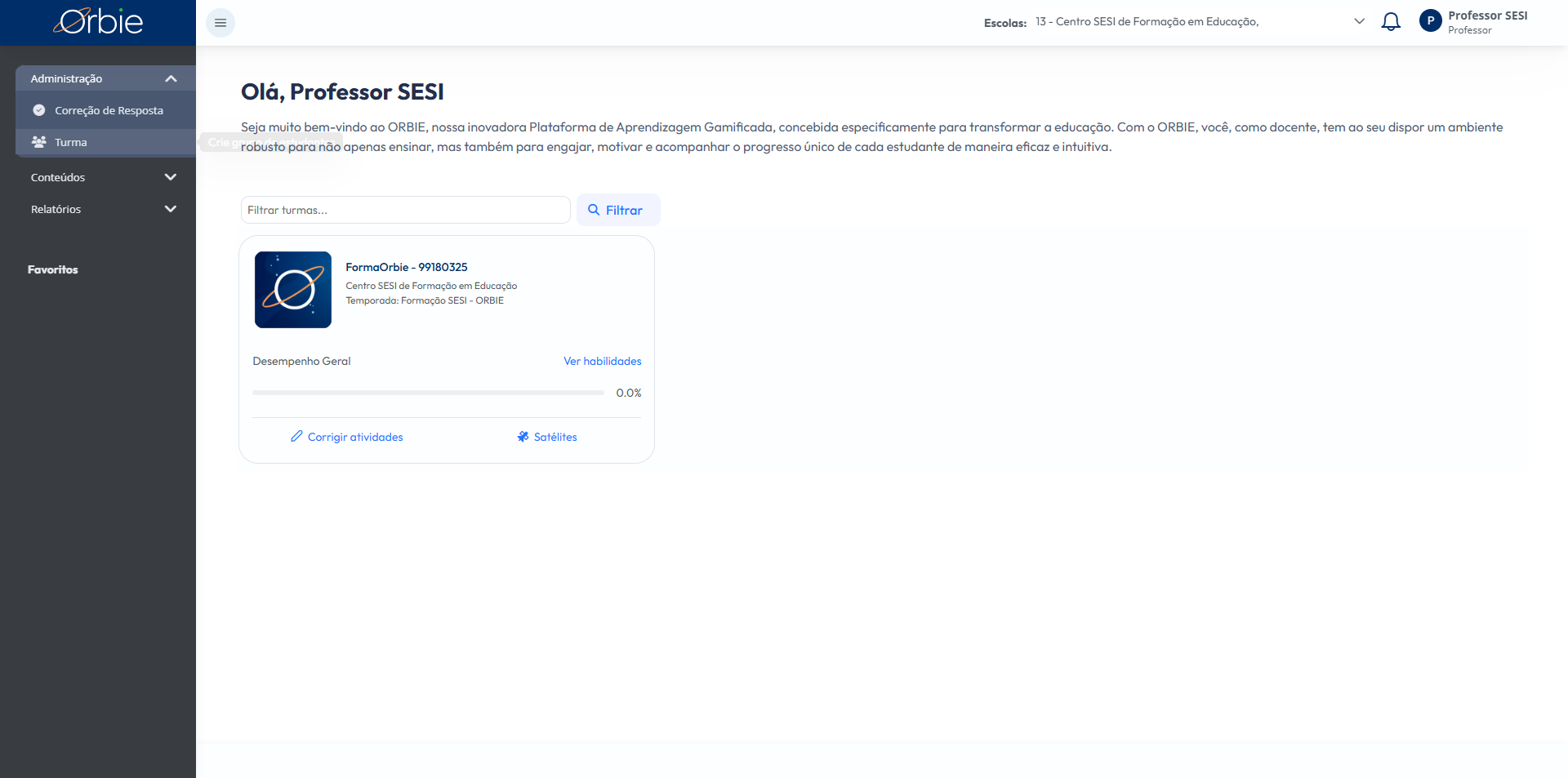This screenshot has width=1568, height=778.
Task: Open Correção de Resposta menu item
Action: pos(105,110)
